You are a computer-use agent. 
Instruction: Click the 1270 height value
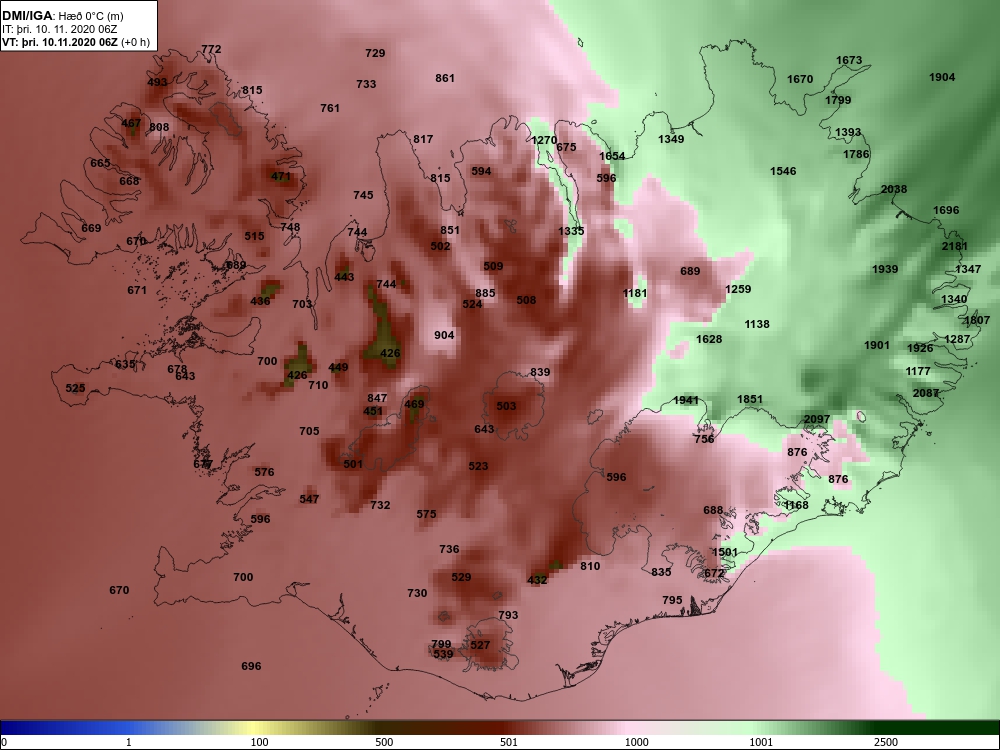544,140
